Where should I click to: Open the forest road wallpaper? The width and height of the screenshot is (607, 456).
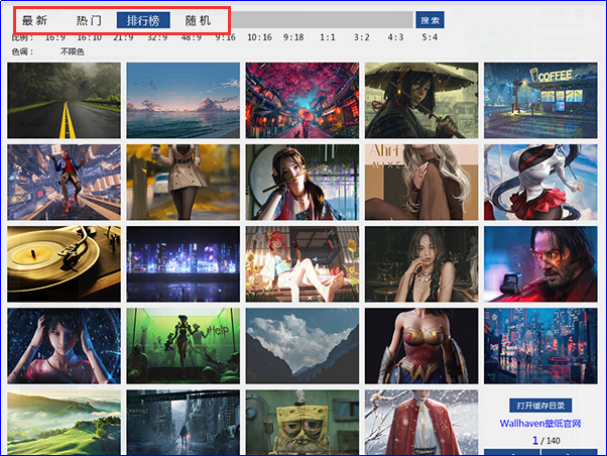click(x=64, y=100)
